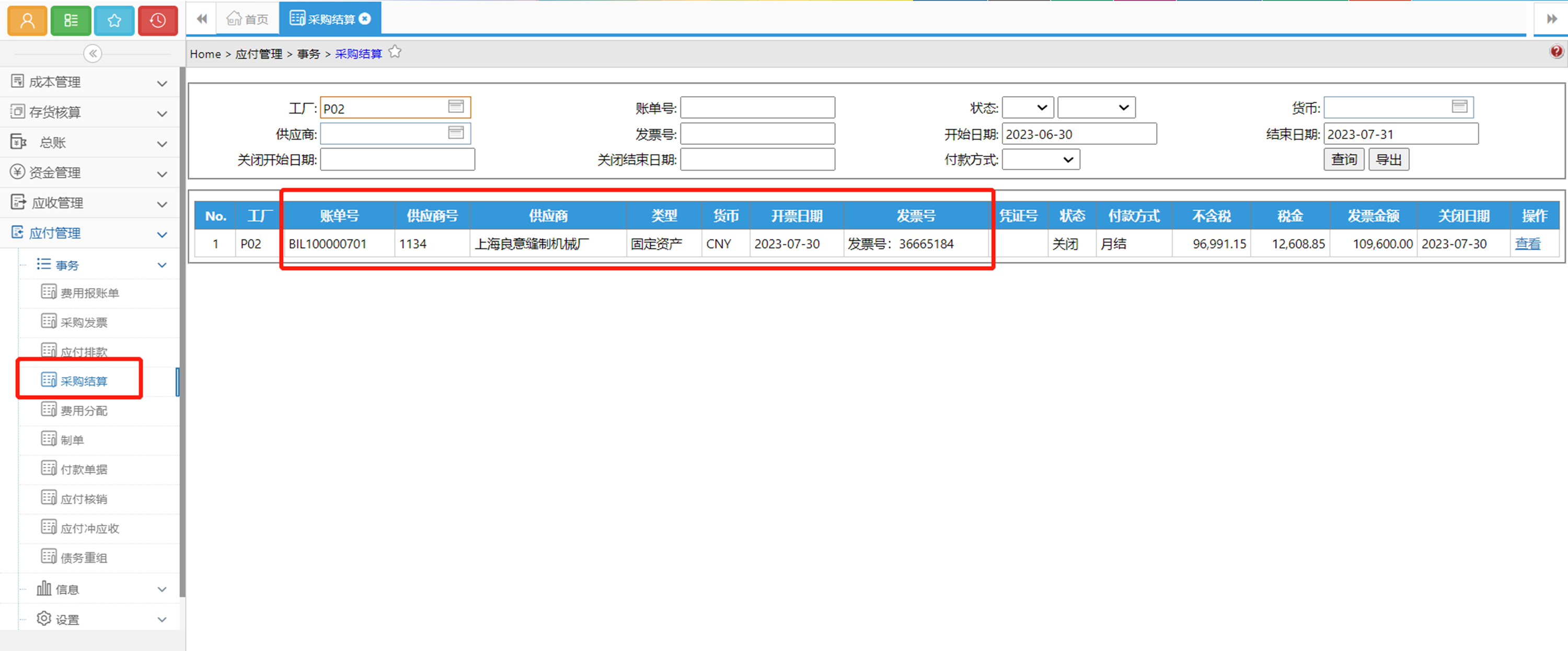
Task: Click 采购结算 in the breadcrumb
Action: pos(359,53)
